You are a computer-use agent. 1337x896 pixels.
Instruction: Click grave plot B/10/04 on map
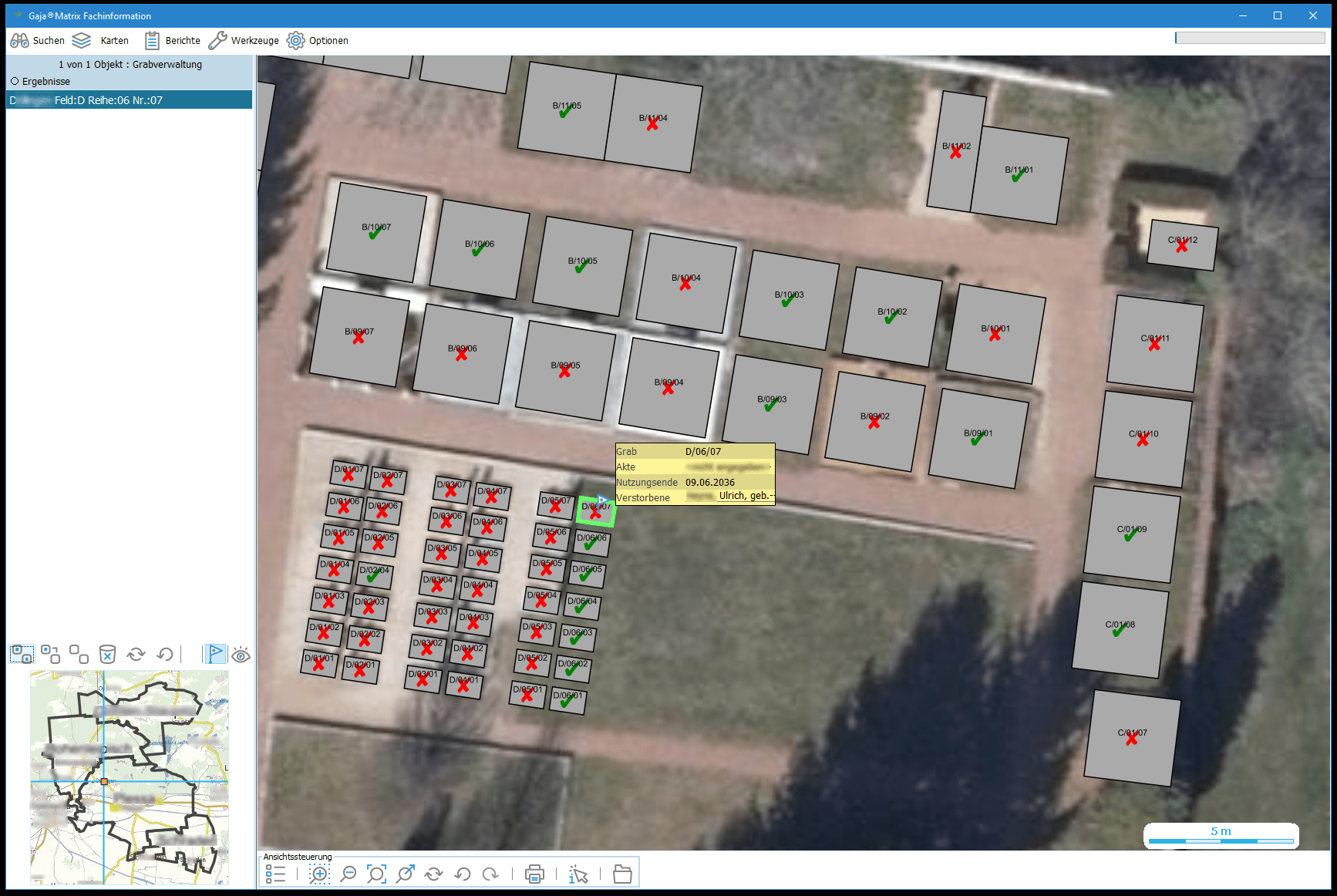686,283
